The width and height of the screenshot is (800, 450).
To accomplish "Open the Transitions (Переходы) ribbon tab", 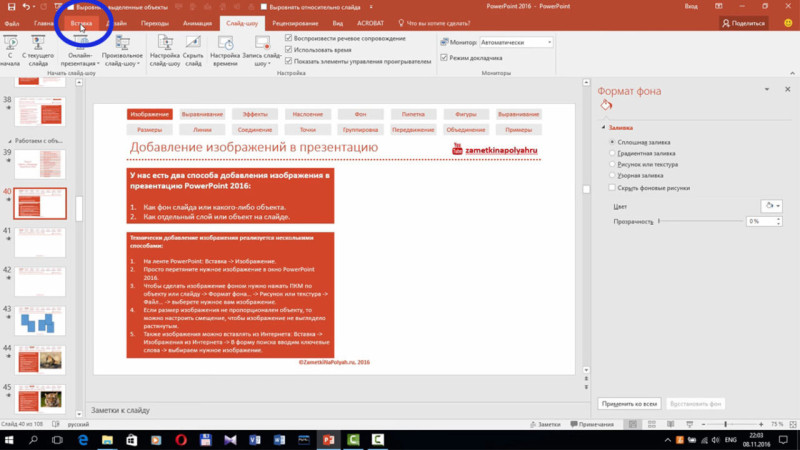I will [155, 23].
